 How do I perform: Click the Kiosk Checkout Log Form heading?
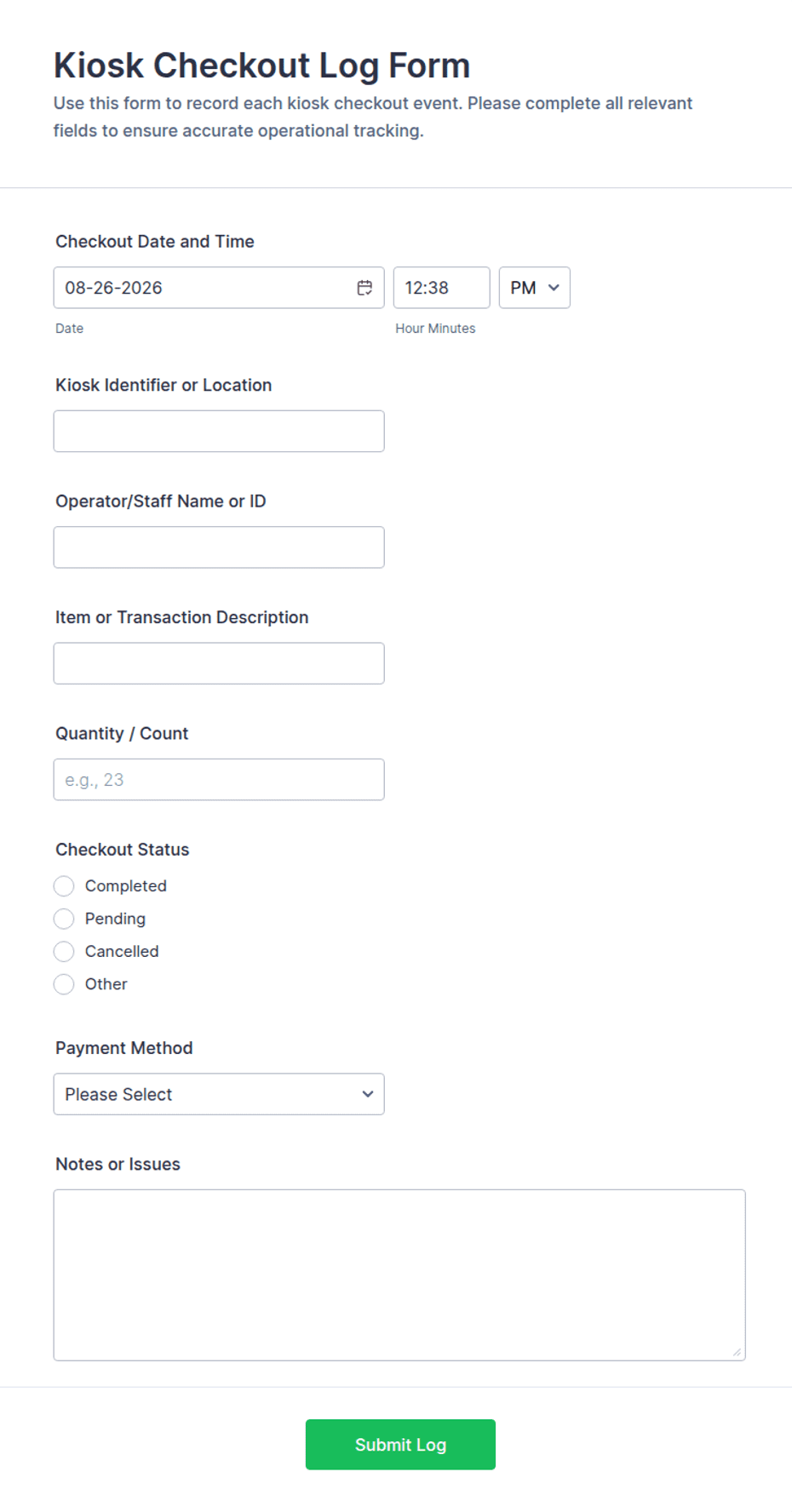point(262,66)
